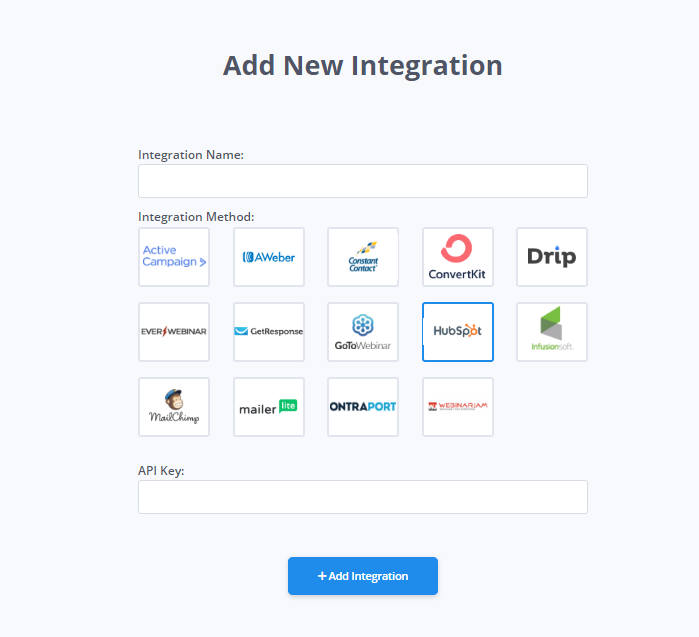Click into the API Key field
Viewport: 699px width, 637px height.
363,497
